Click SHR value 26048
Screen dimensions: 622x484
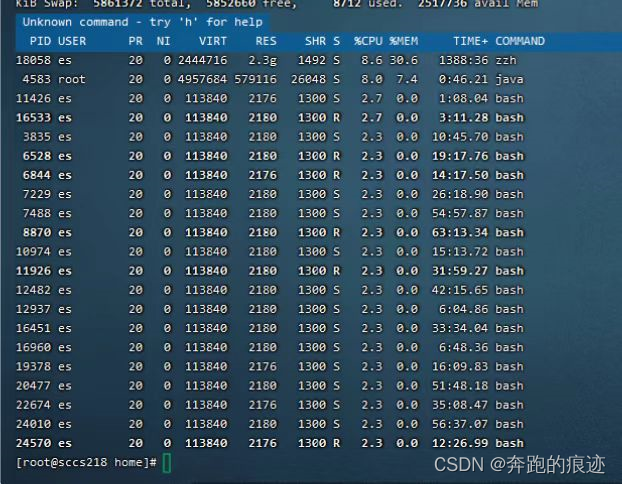(309, 79)
